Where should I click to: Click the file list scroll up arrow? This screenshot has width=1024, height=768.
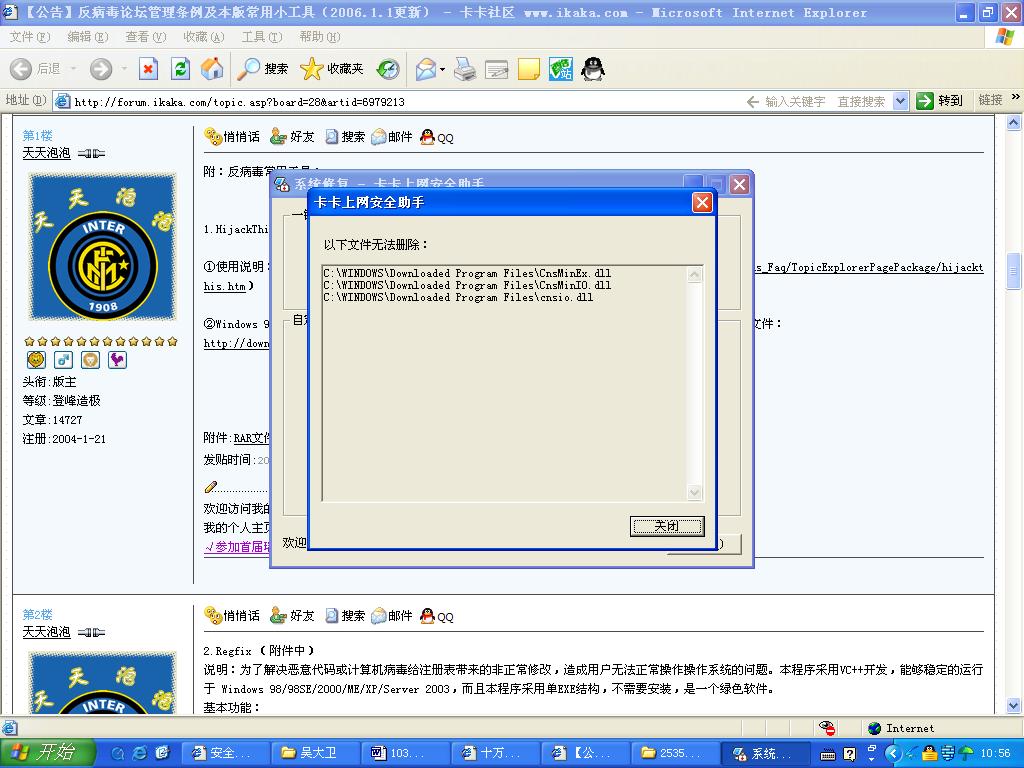[x=695, y=274]
